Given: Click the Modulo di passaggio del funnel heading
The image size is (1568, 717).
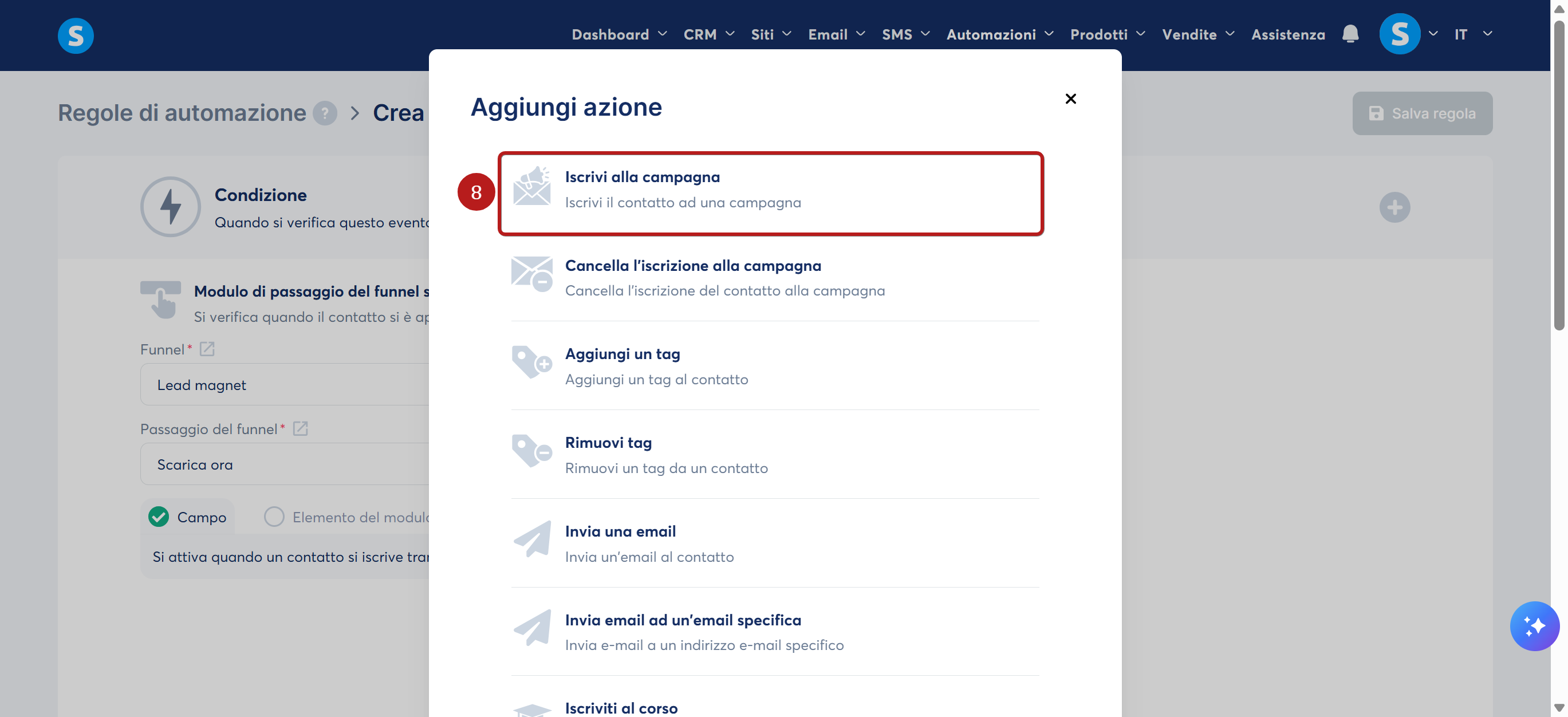Looking at the screenshot, I should 312,291.
